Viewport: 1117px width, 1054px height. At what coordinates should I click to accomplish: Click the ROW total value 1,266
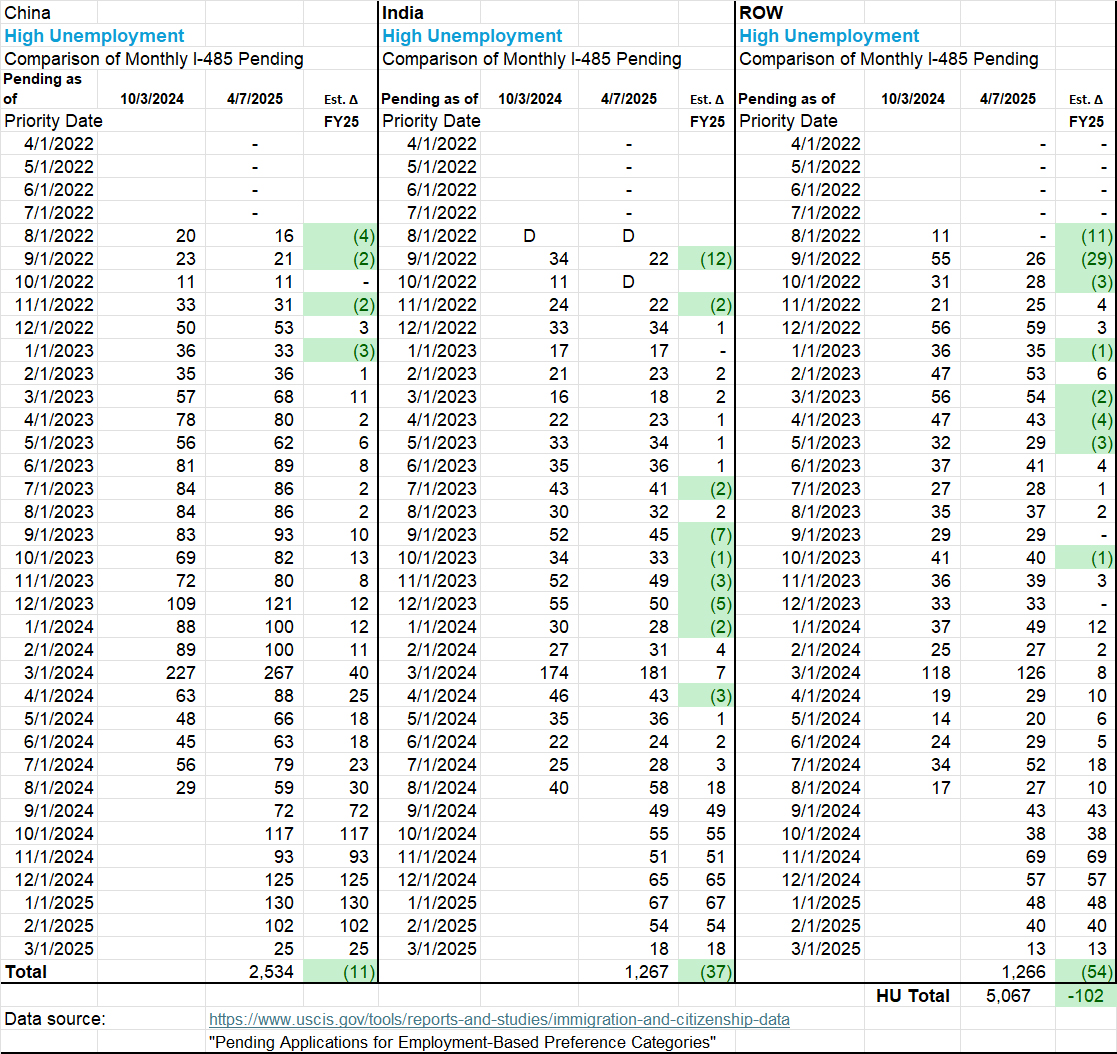click(1021, 971)
